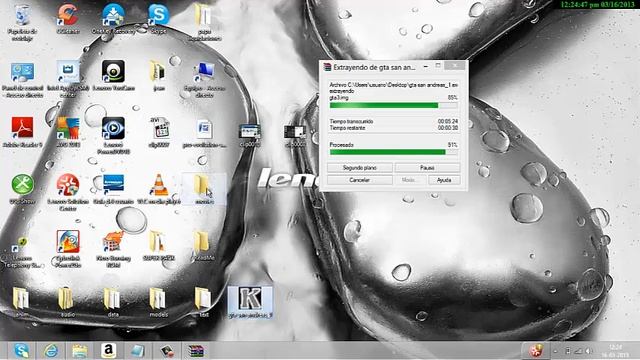Open Internet Explorer from the taskbar

[x=51, y=351]
